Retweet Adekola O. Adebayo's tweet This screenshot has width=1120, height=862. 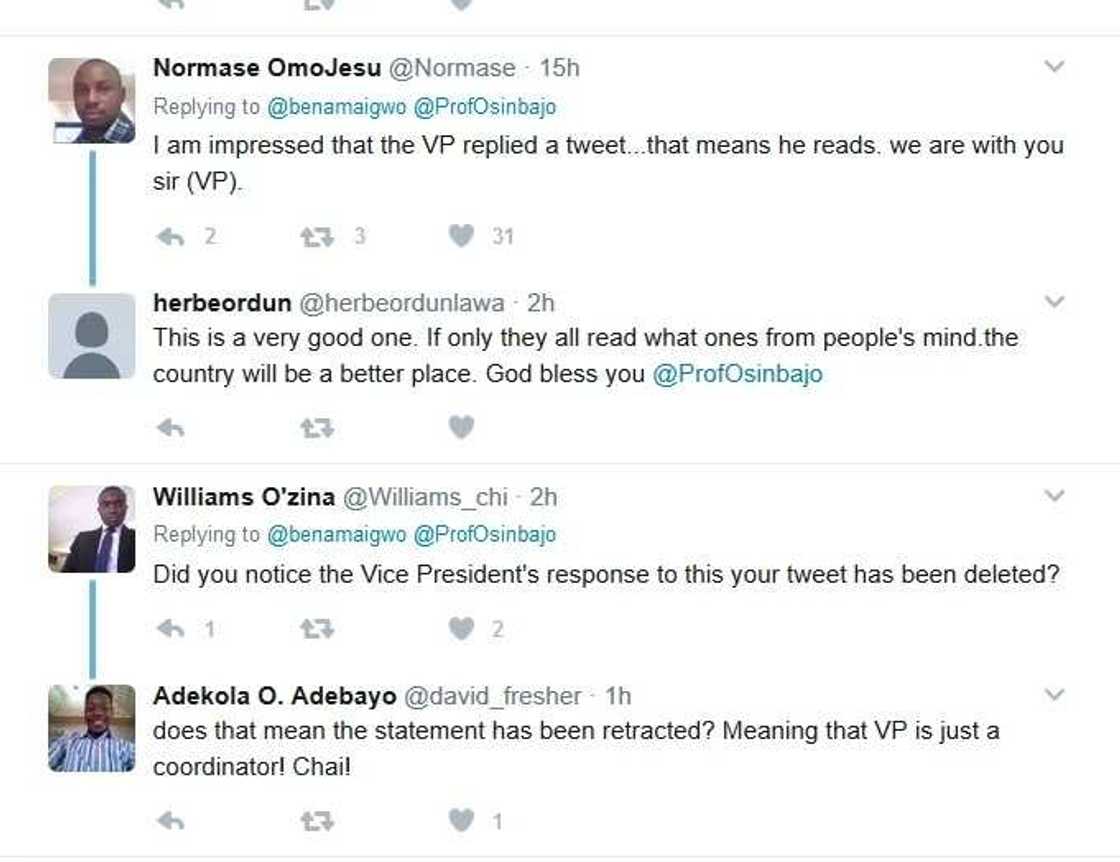pos(317,821)
